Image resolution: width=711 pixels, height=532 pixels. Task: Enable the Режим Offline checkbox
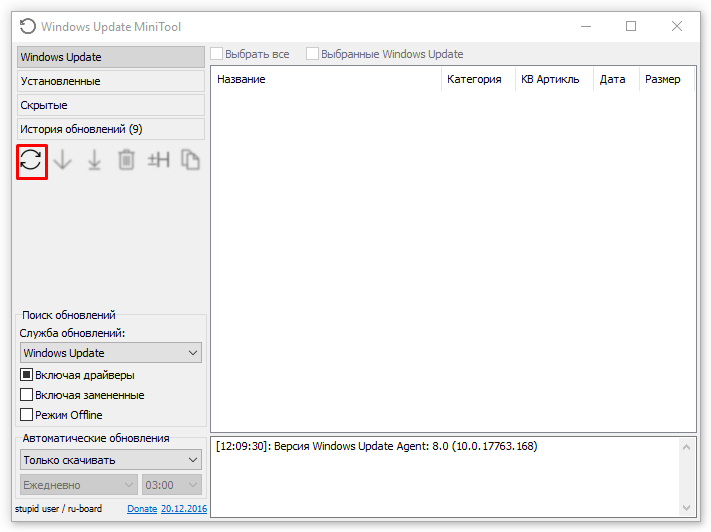[x=26, y=415]
